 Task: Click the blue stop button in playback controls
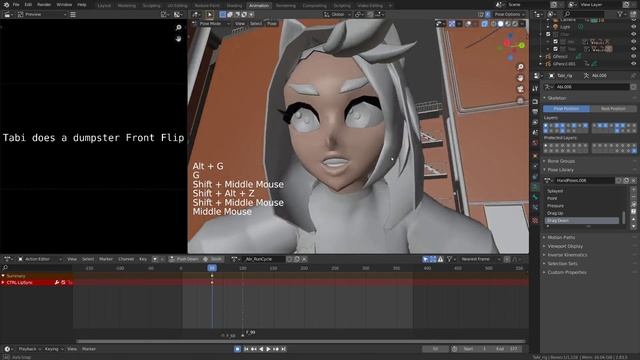pyautogui.click(x=238, y=349)
